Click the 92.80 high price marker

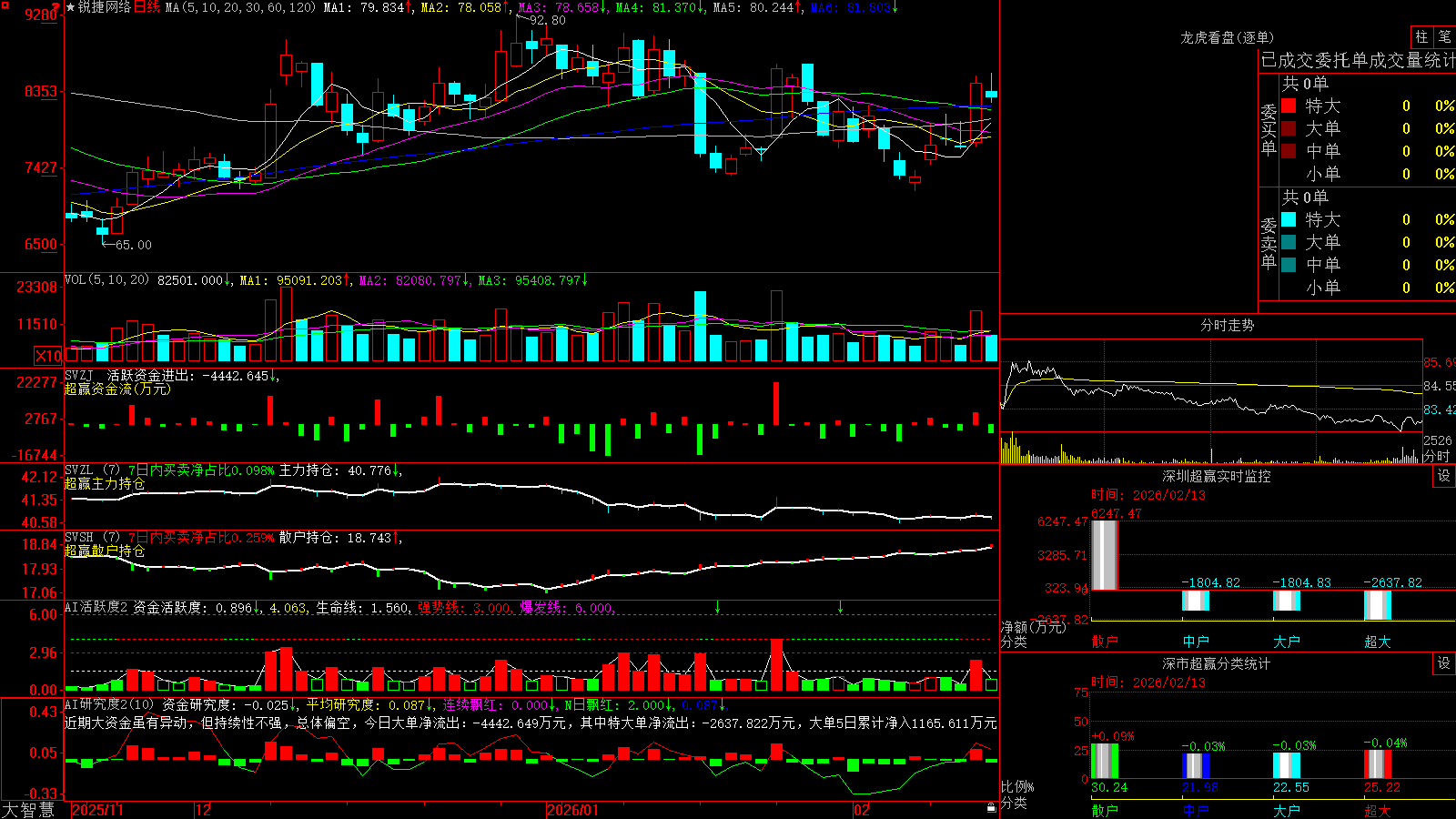[548, 20]
